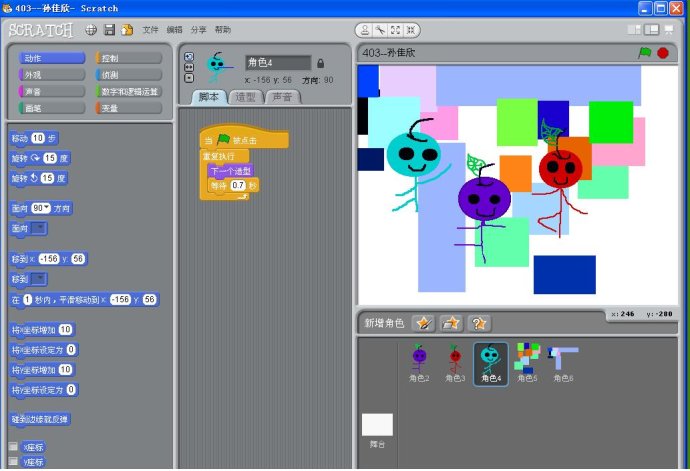Click the green flag to start
The image size is (690, 471).
pos(645,53)
